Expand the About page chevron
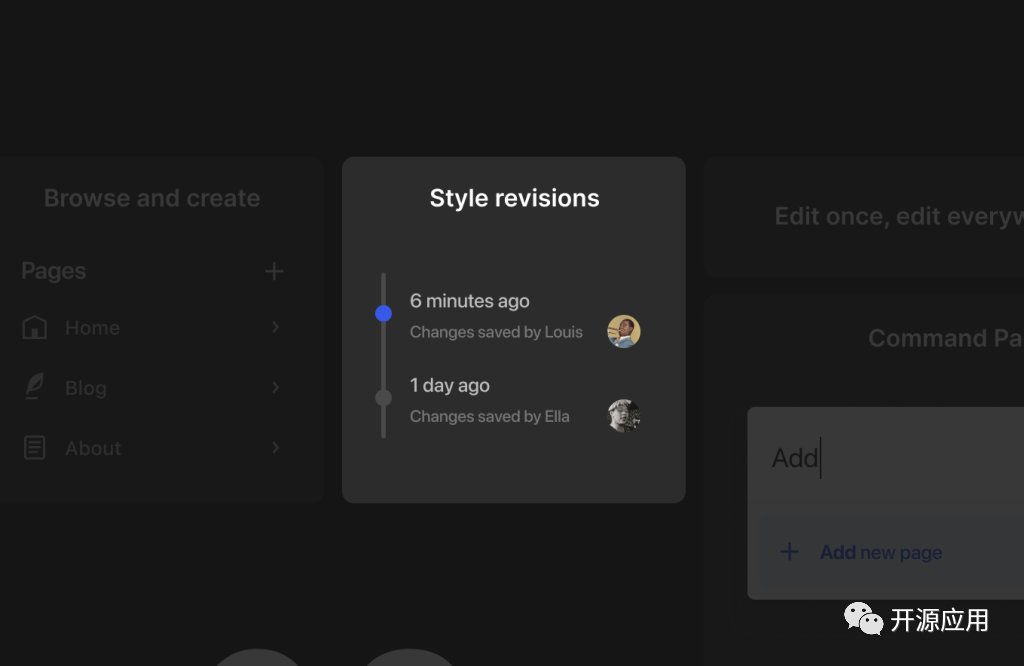This screenshot has width=1024, height=666. pos(276,448)
